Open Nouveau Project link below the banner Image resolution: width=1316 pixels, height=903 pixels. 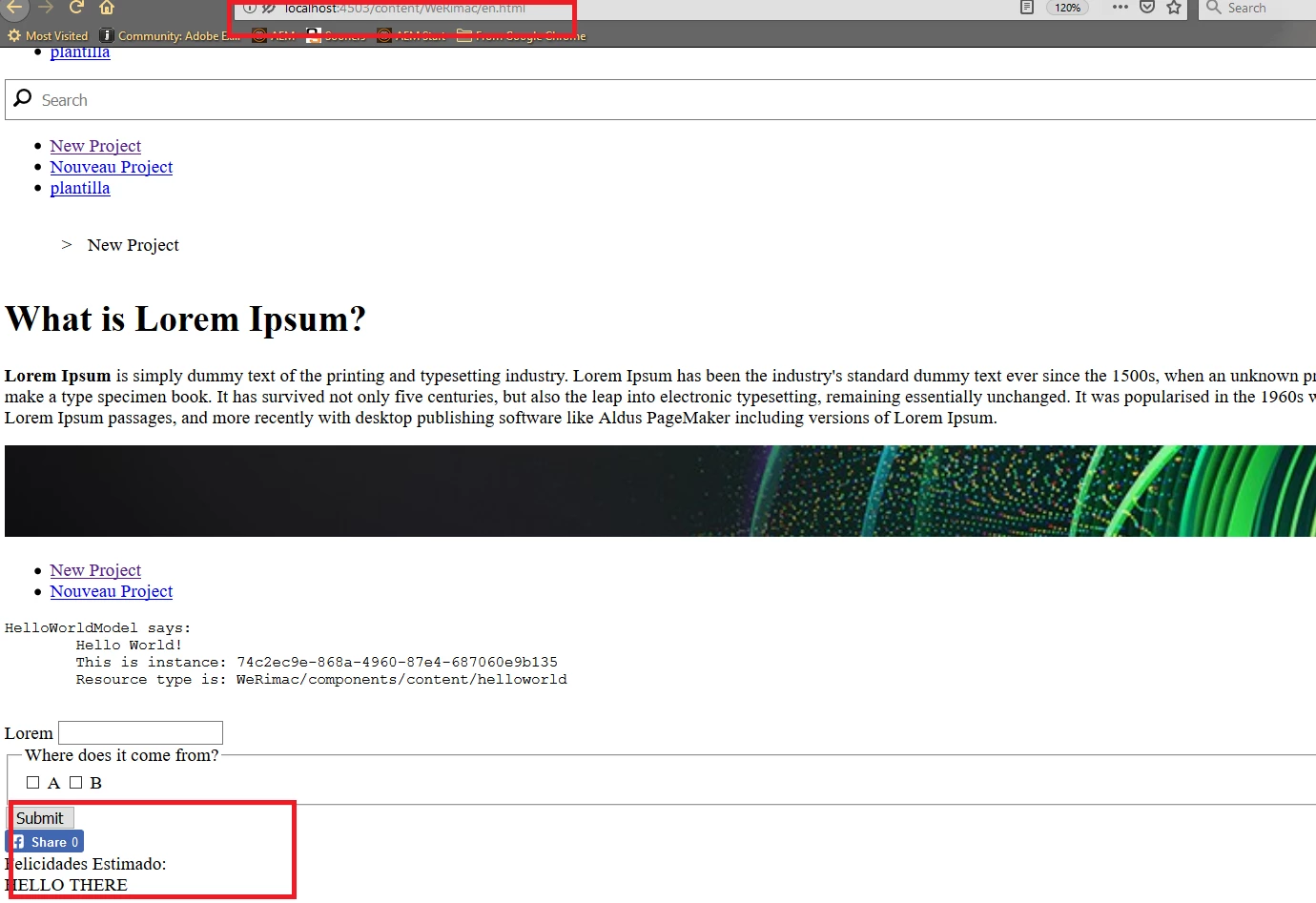pyautogui.click(x=112, y=591)
